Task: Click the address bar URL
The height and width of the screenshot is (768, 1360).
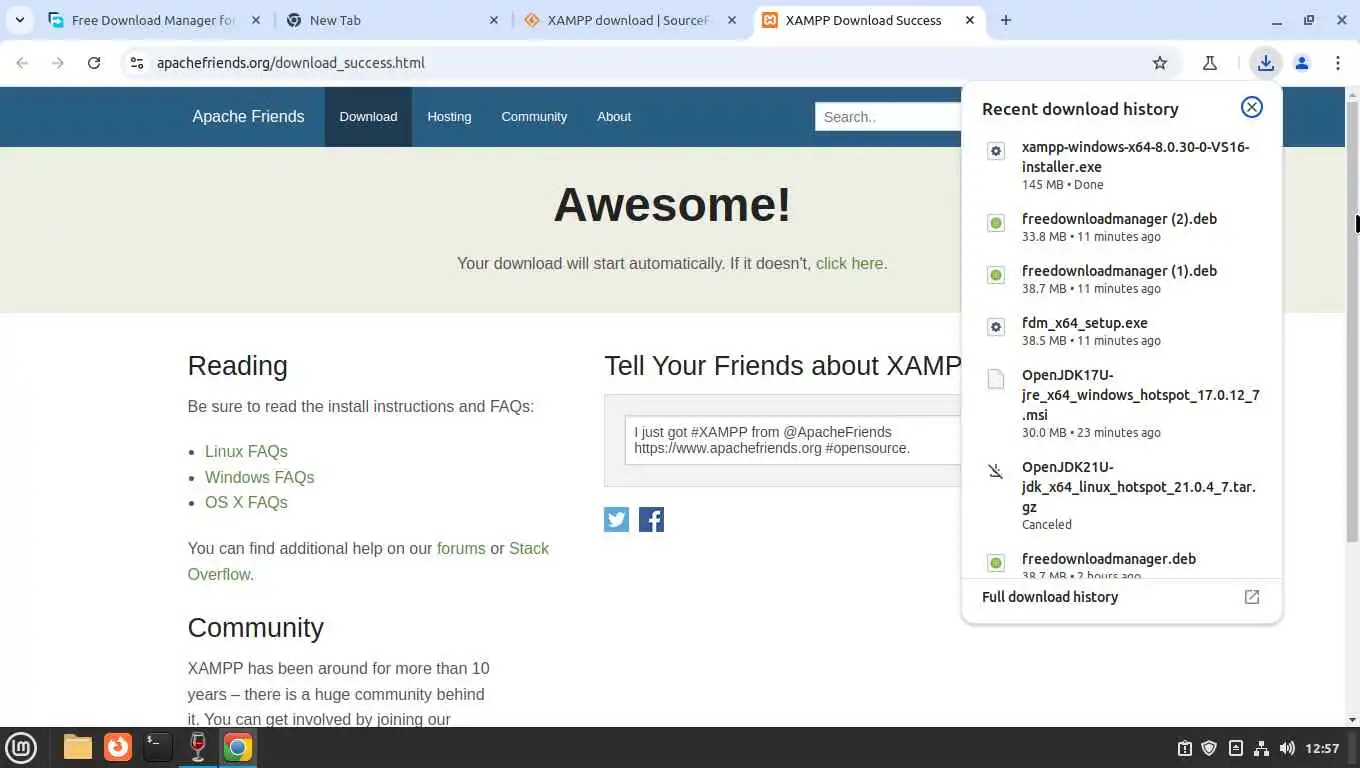Action: tap(291, 63)
